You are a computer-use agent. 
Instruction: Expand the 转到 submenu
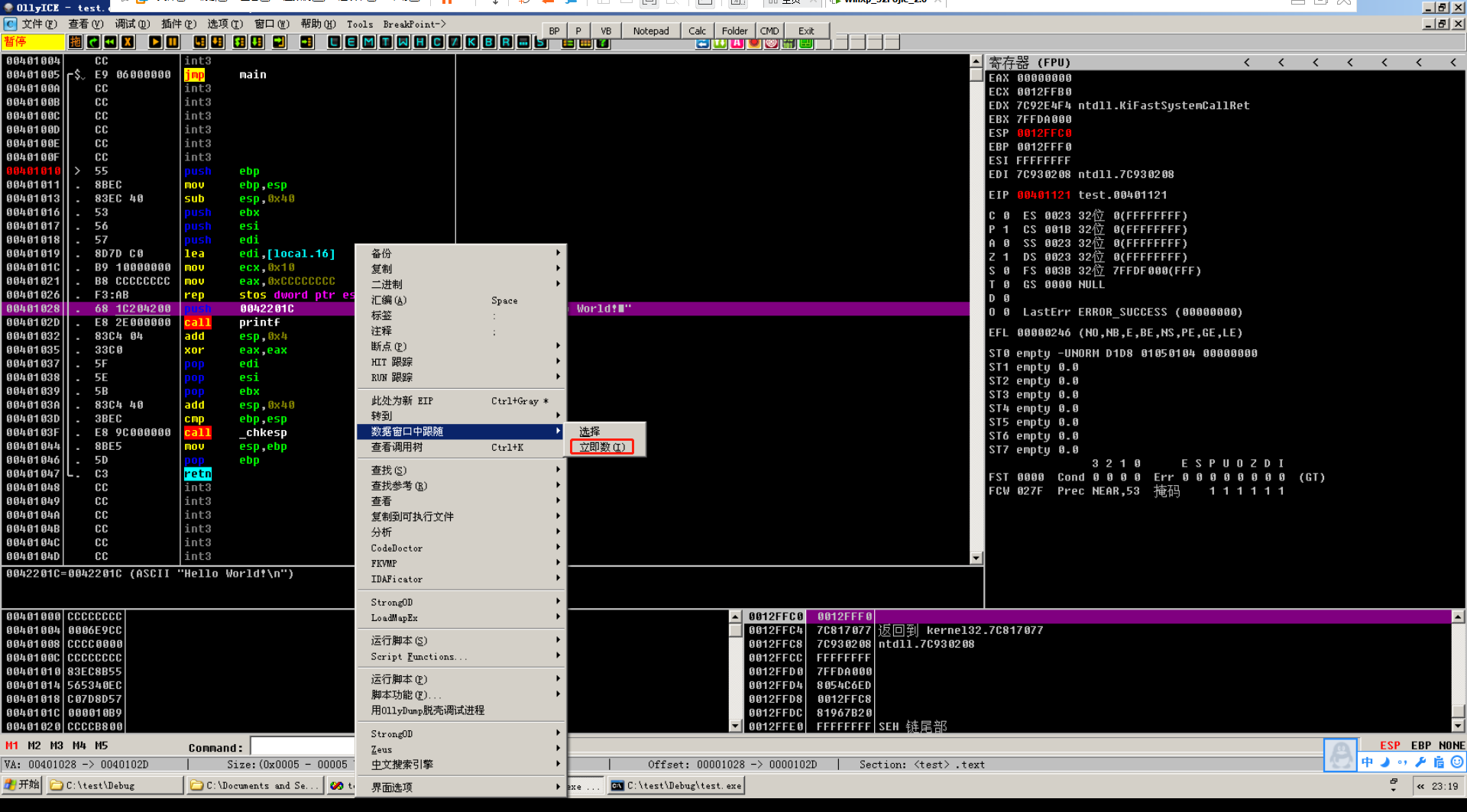click(x=462, y=416)
